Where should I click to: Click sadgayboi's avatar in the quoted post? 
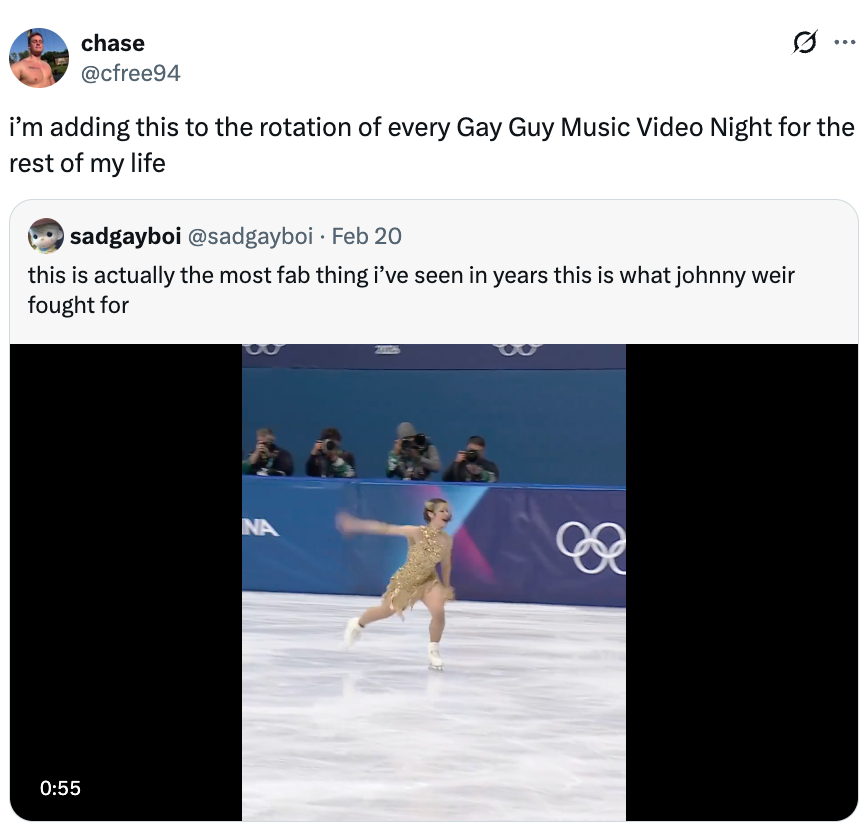[x=45, y=238]
